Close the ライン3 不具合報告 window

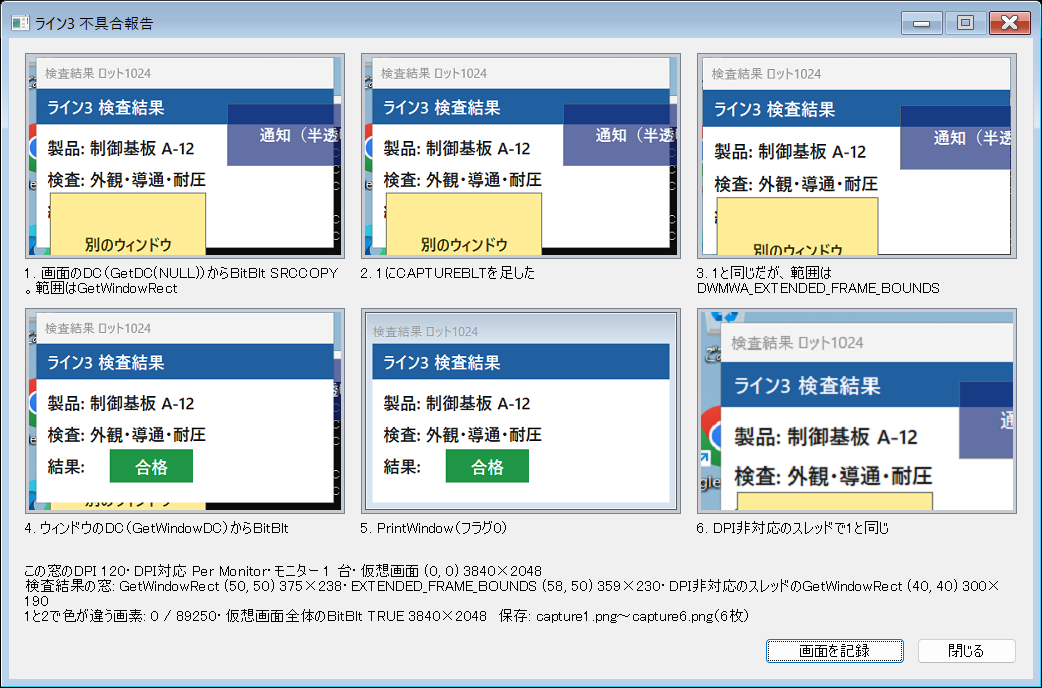(x=1009, y=23)
